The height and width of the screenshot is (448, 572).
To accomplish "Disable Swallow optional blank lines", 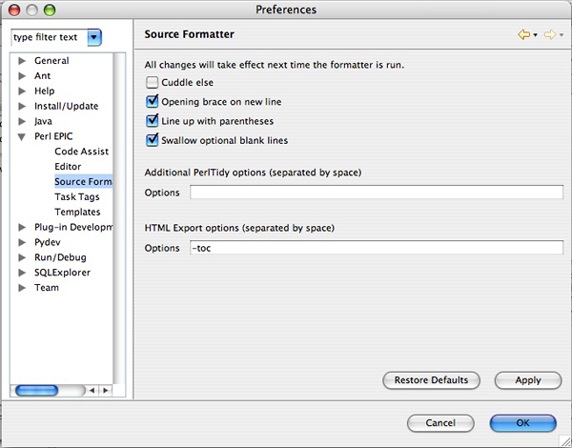I will [152, 140].
